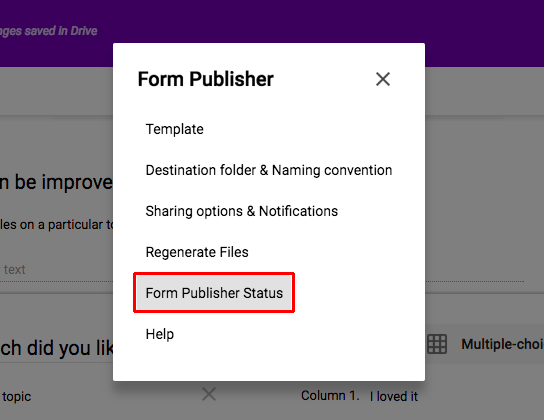Expand the Multiple-choice question type dropdown
544x420 pixels.
point(502,344)
